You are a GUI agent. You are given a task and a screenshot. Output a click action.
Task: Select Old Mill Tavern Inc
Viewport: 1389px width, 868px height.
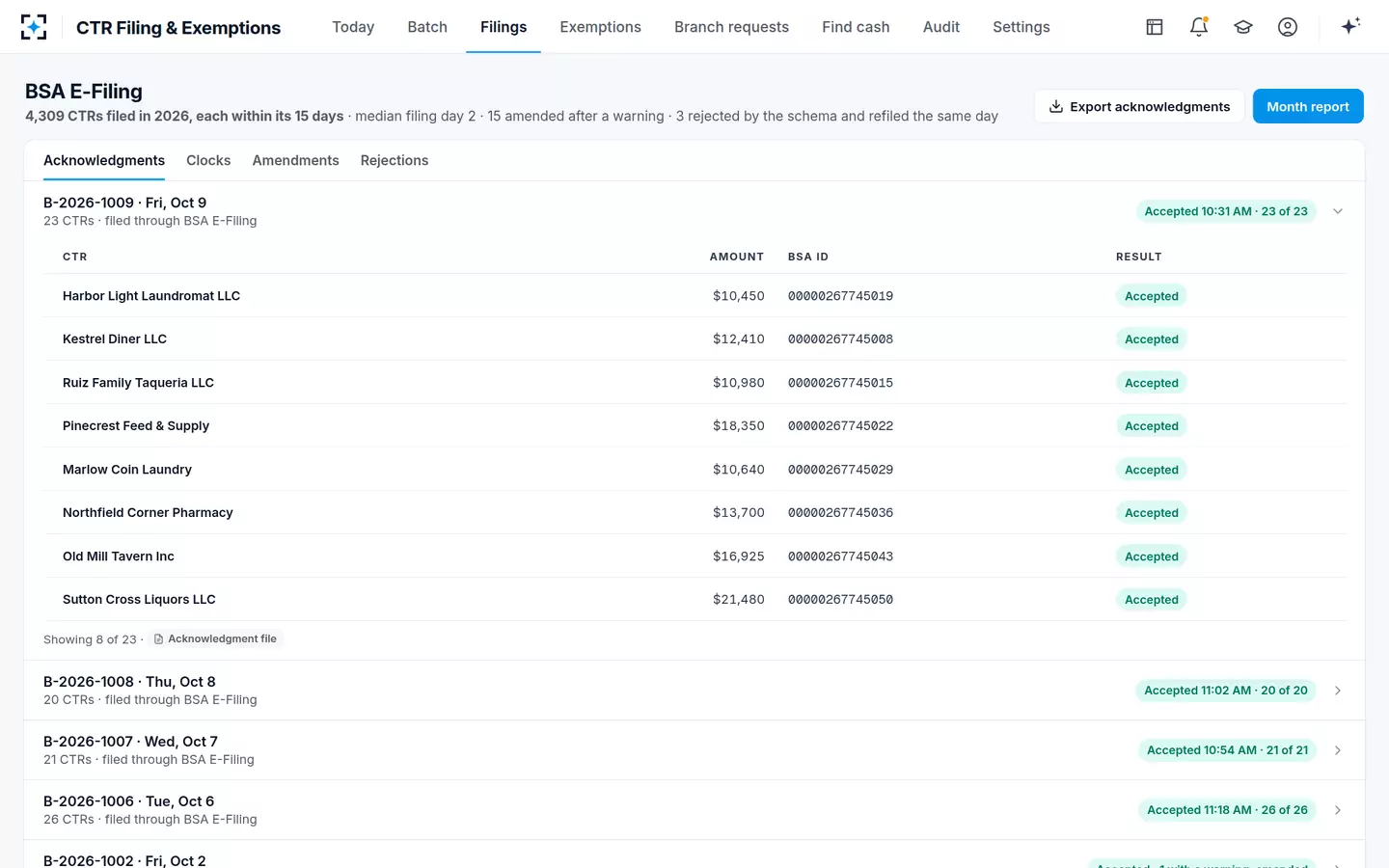coord(119,556)
